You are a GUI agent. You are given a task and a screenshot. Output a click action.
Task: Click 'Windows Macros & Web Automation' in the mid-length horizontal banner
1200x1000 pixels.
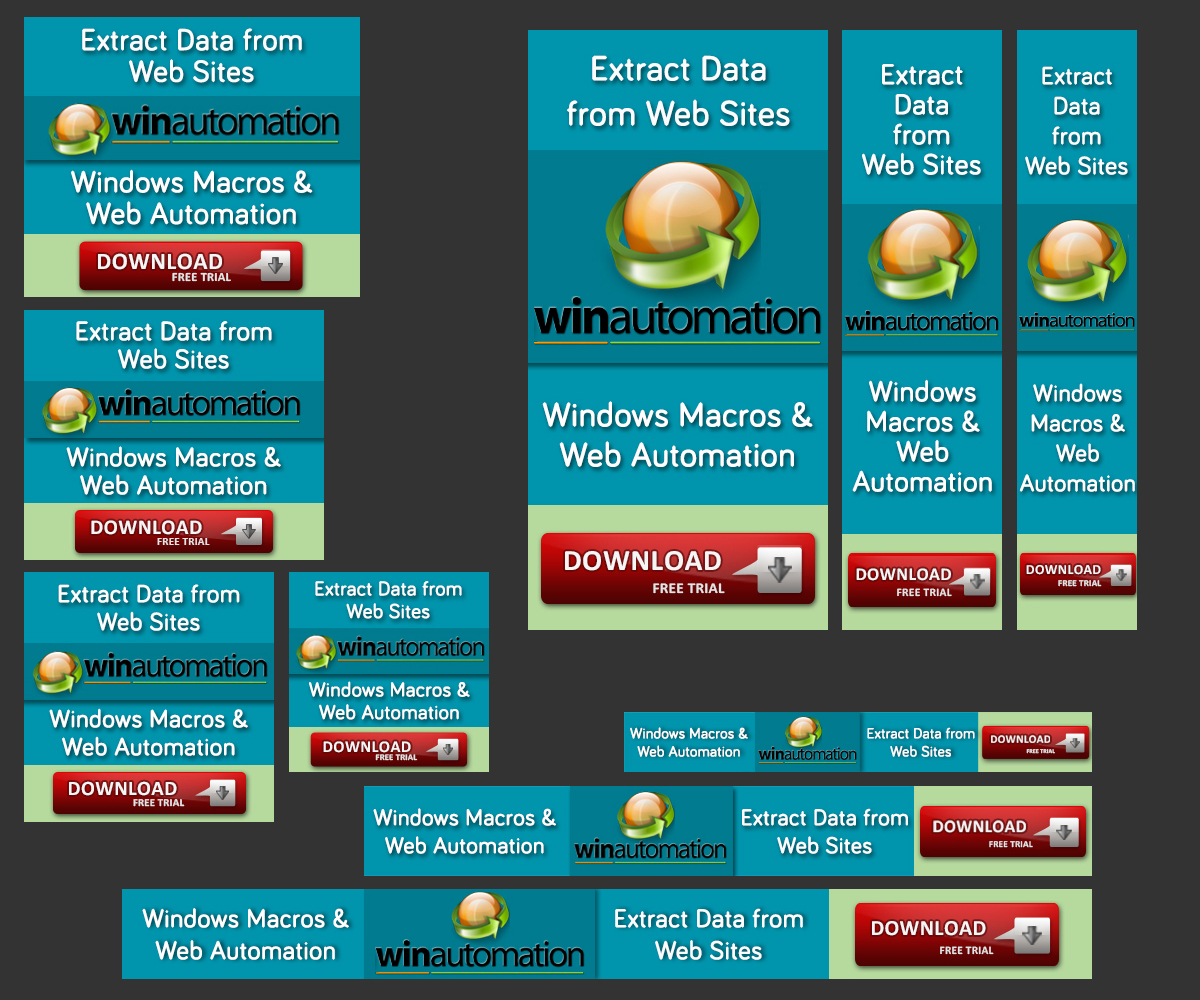(x=465, y=831)
